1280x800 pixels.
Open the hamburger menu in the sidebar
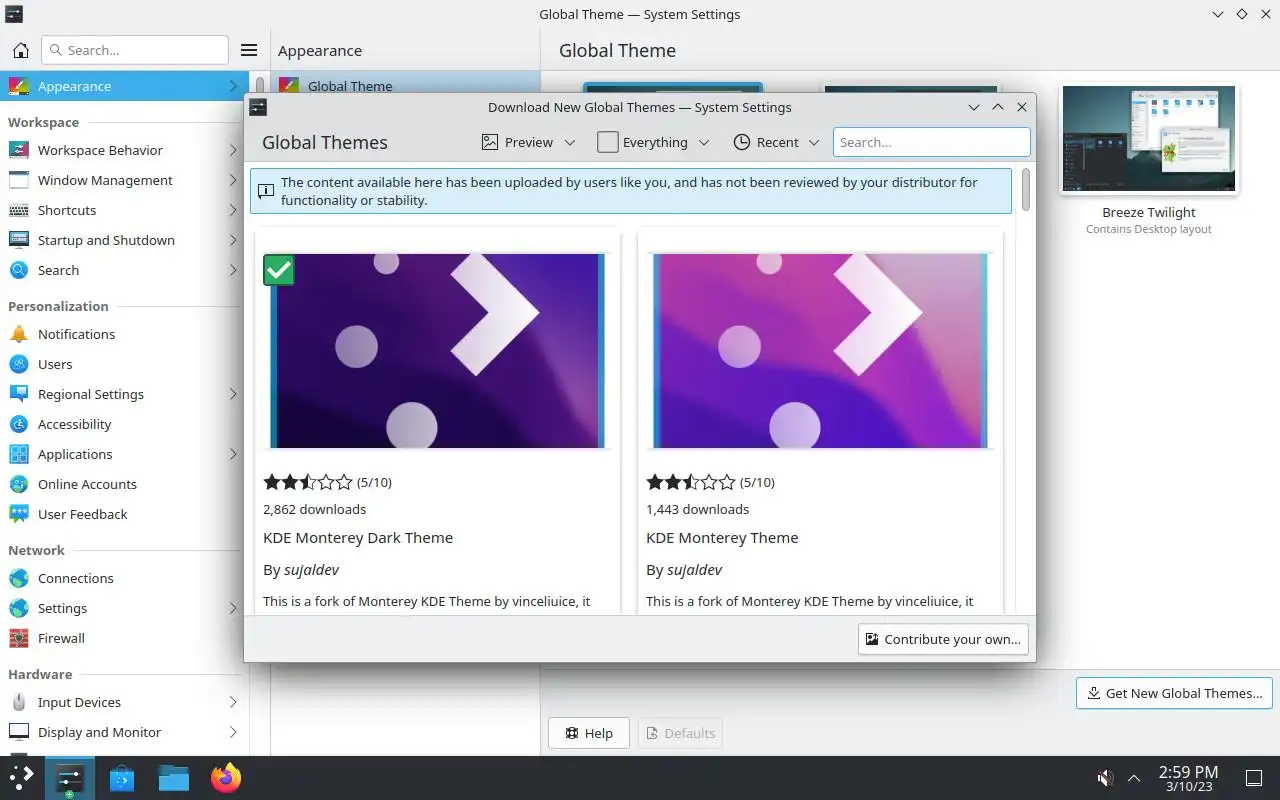coord(249,50)
